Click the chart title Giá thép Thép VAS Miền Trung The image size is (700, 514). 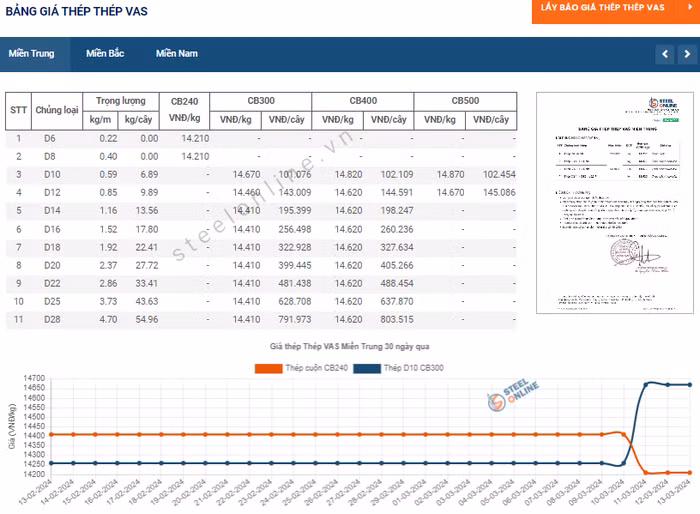pos(349,347)
